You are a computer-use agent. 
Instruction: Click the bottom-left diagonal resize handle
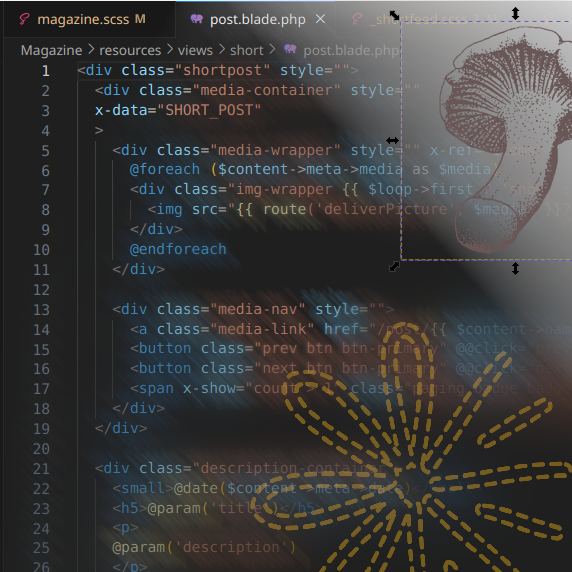(x=394, y=267)
